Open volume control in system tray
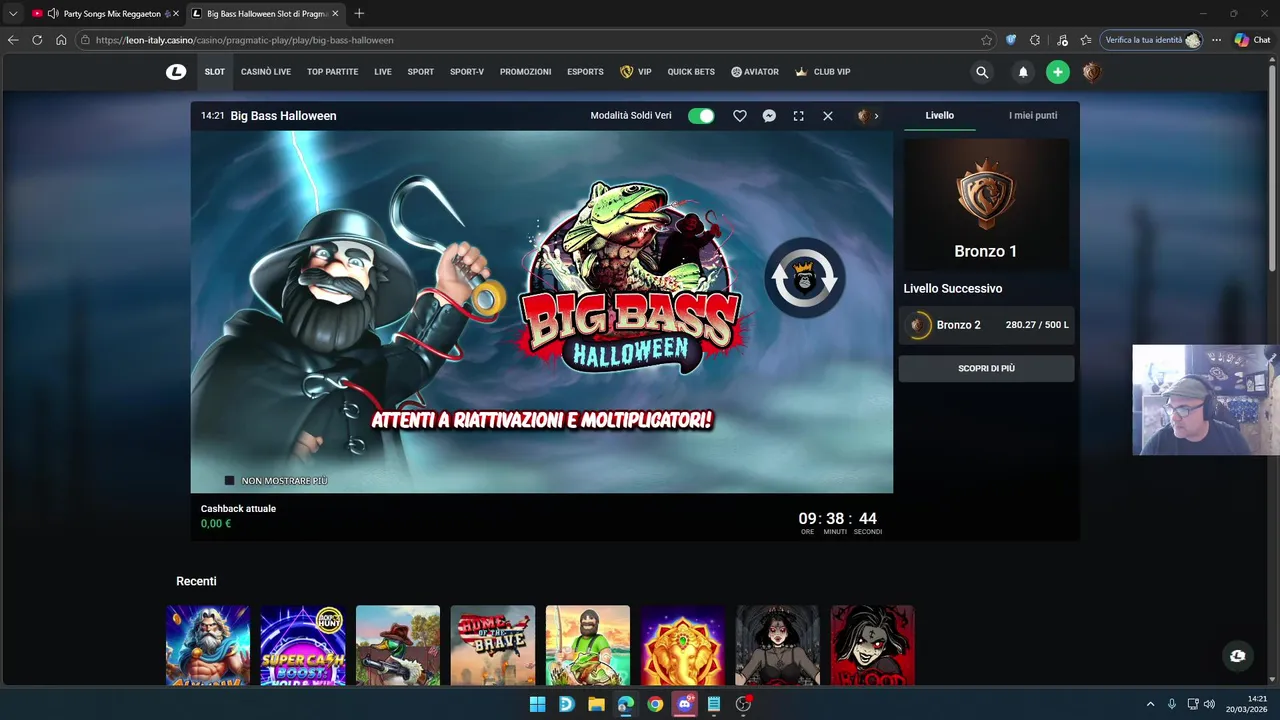This screenshot has height=720, width=1280. 1209,704
